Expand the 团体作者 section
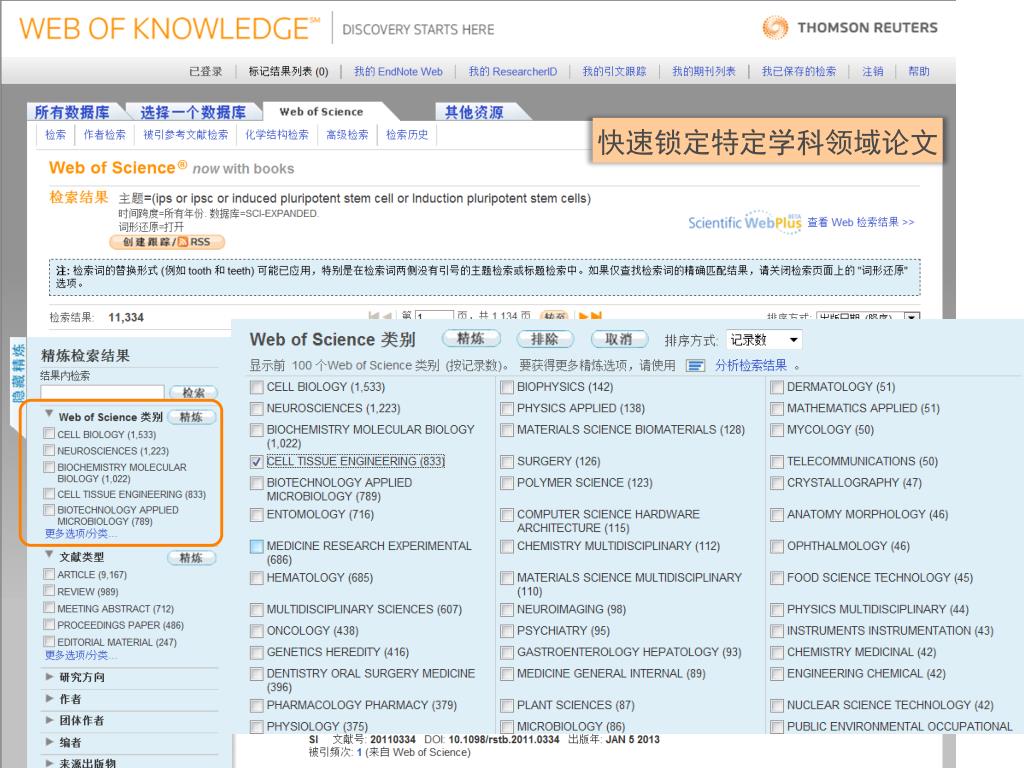The image size is (1024, 768). [49, 720]
